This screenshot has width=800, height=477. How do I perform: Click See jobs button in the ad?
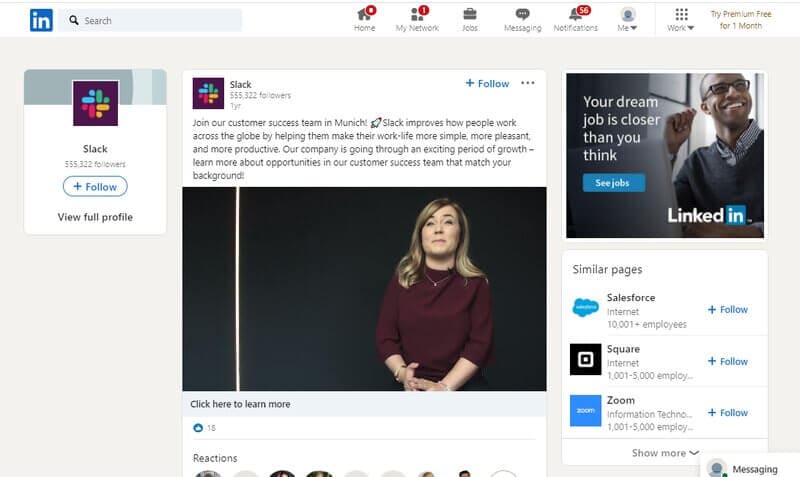point(614,183)
